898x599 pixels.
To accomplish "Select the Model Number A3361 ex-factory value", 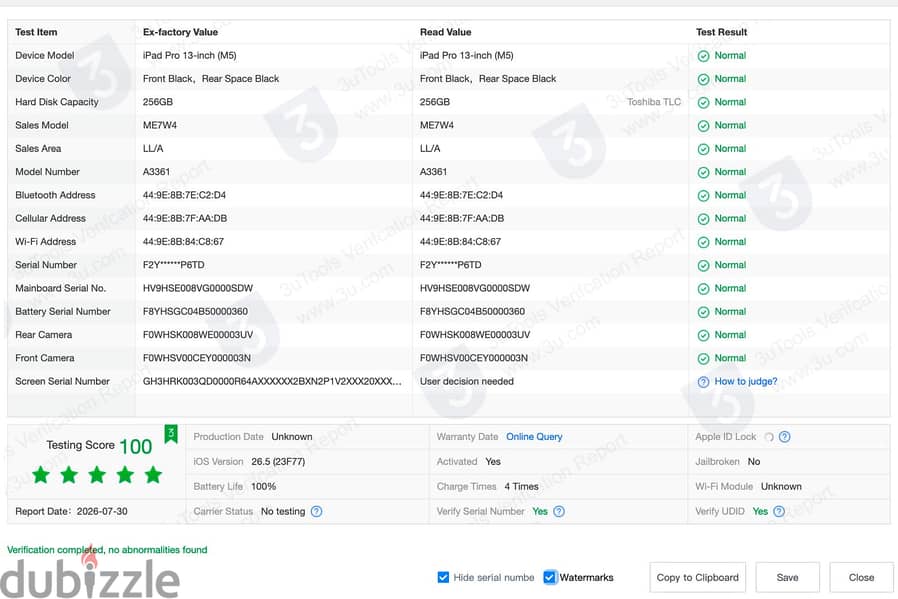I will [x=156, y=172].
